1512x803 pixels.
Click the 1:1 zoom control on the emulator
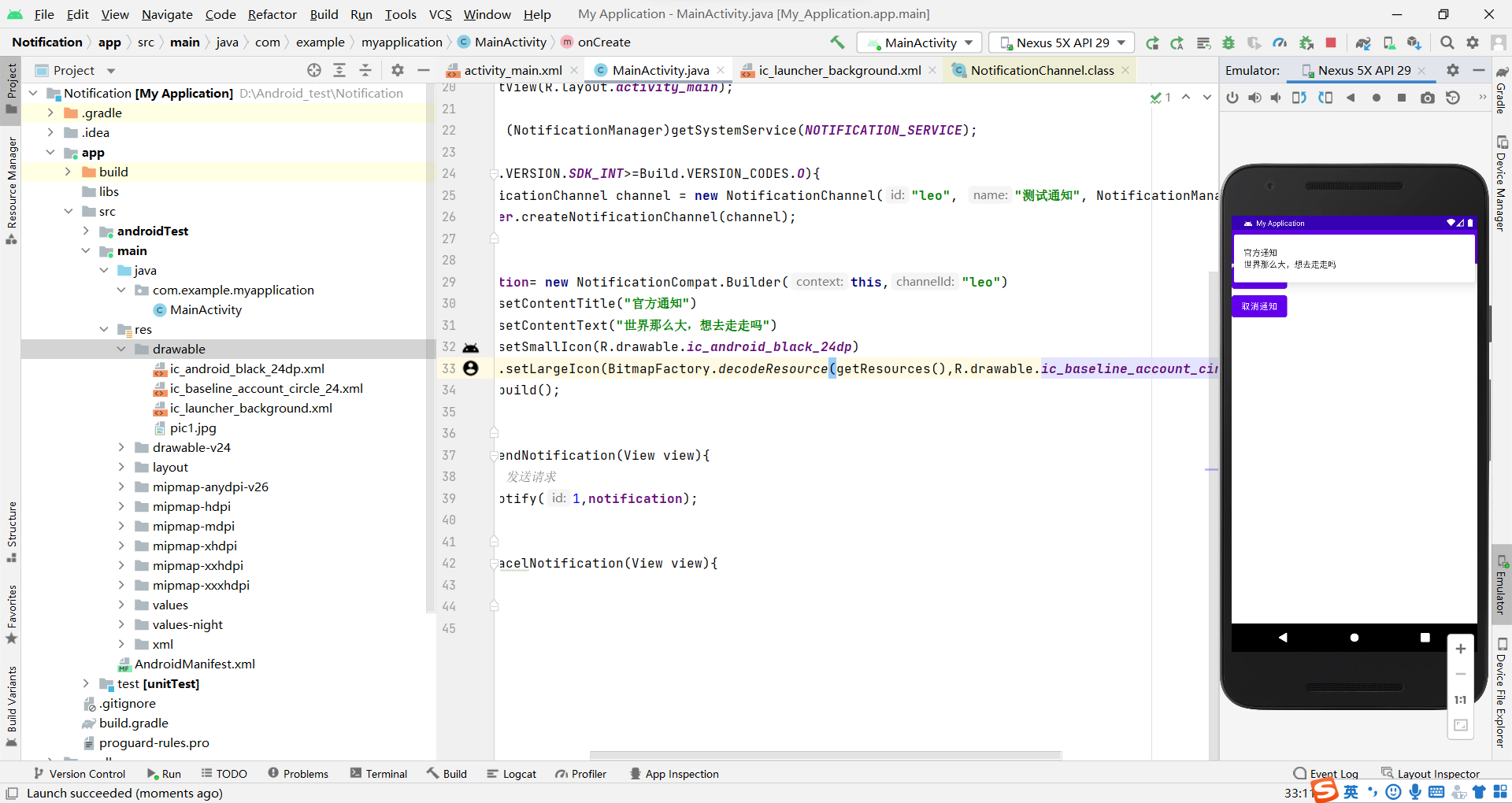pos(1461,700)
